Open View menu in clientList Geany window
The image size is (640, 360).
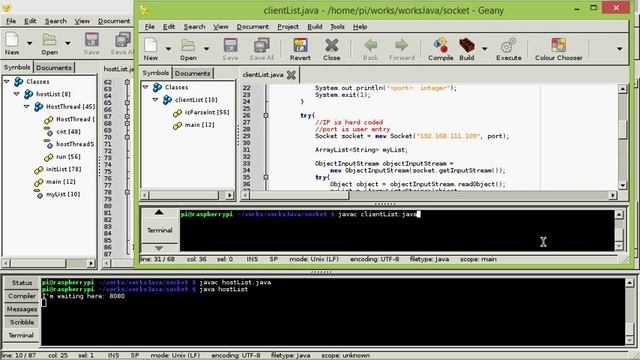pos(221,27)
